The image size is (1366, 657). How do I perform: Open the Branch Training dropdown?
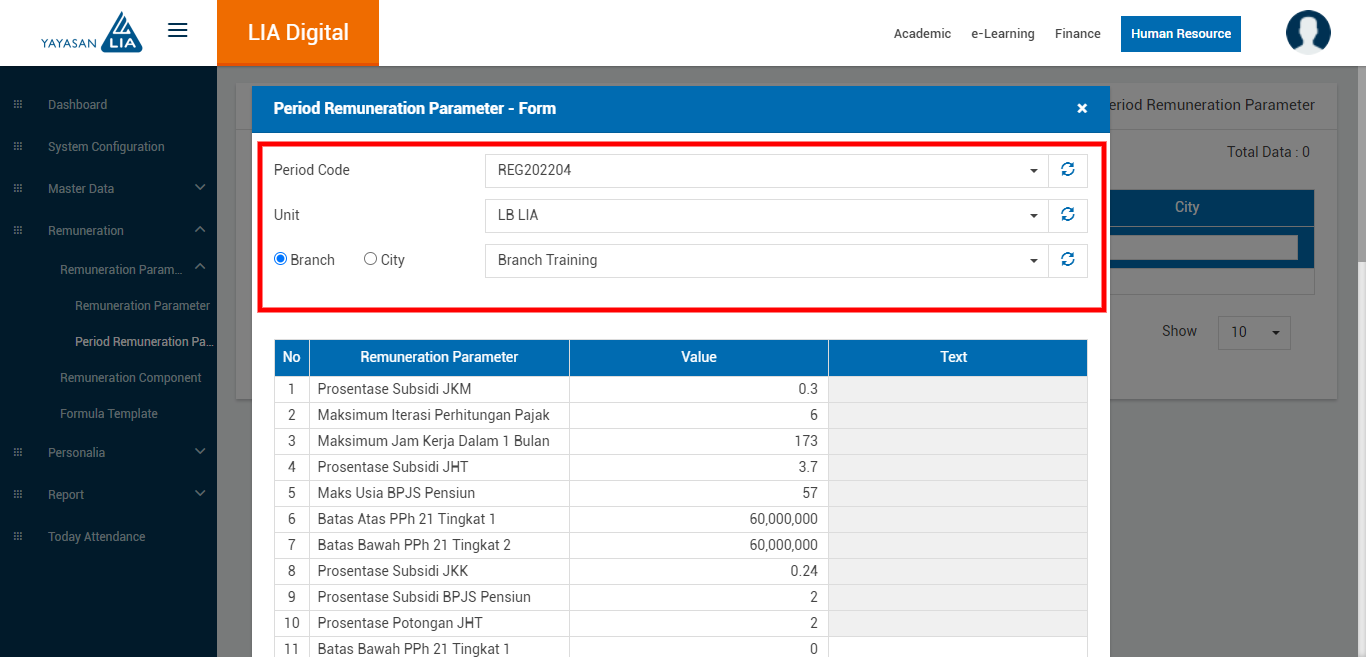click(766, 261)
